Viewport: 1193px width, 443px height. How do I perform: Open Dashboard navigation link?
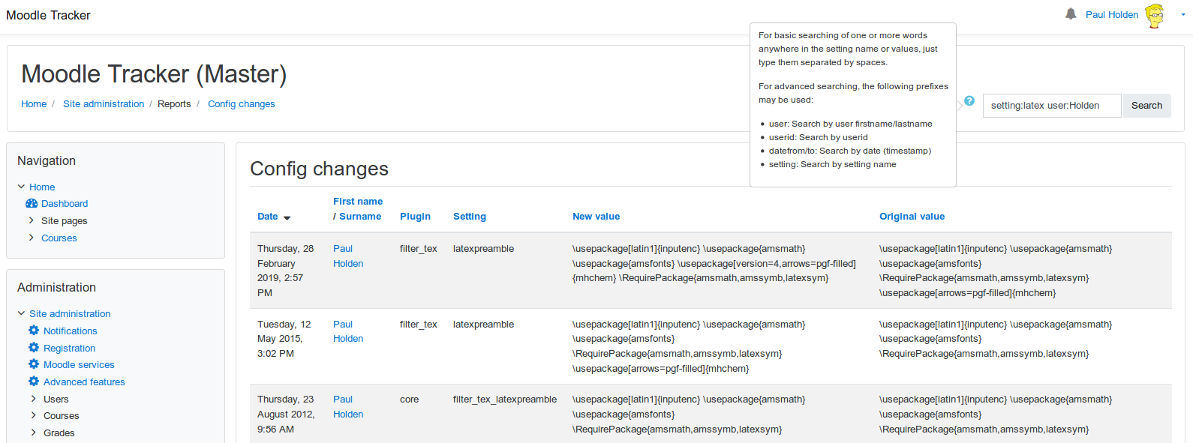tap(65, 203)
